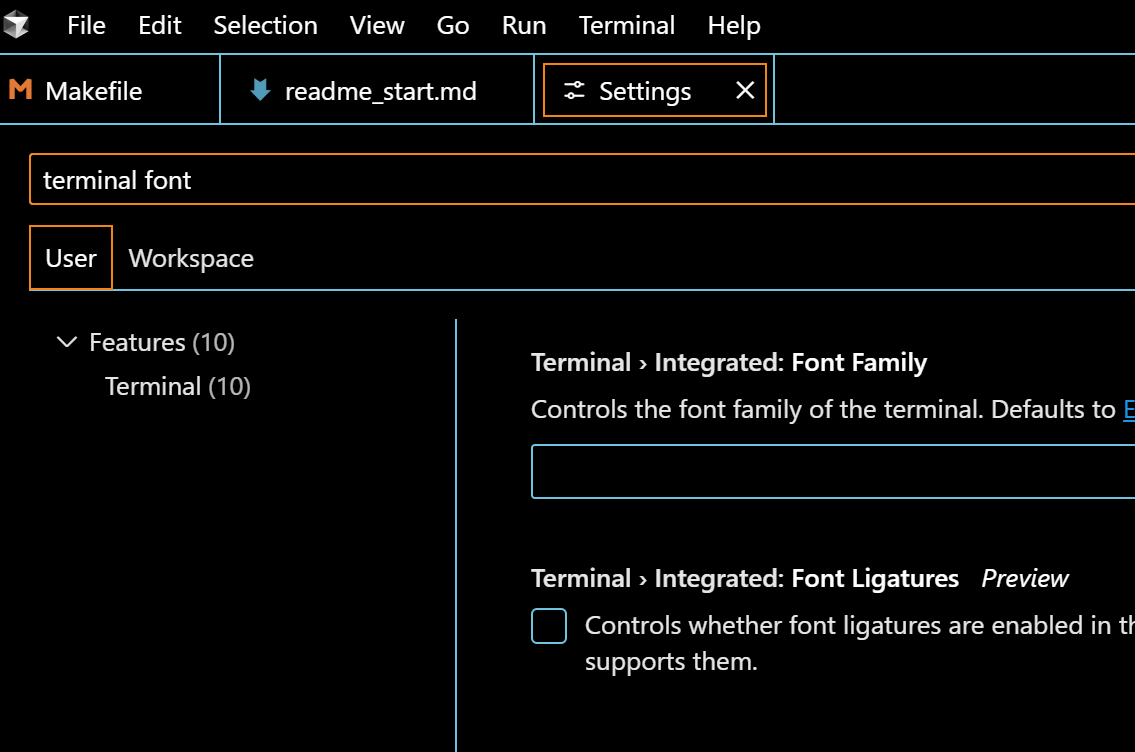Click the Settings tab sliders icon
Image resolution: width=1135 pixels, height=752 pixels.
pos(574,91)
